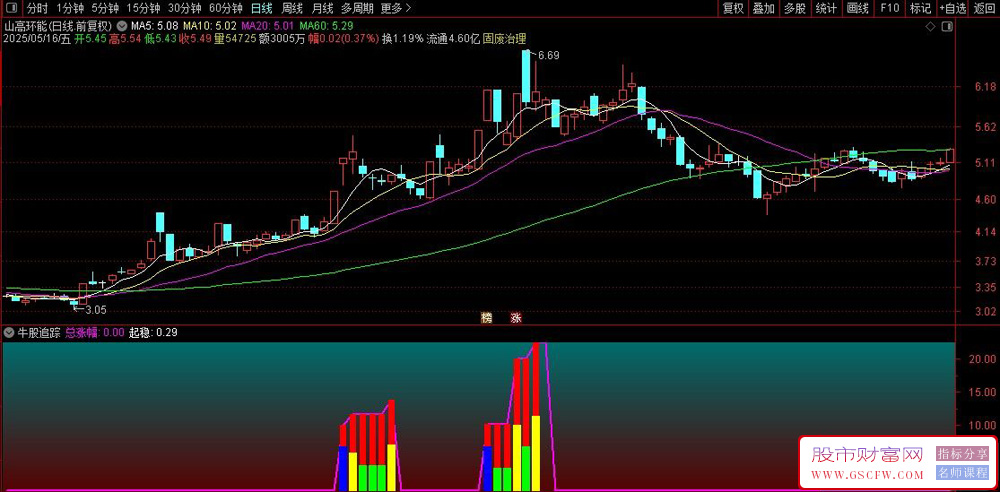Image resolution: width=1000 pixels, height=492 pixels.
Task: Click the 涨 marker on the chart
Action: (x=515, y=317)
